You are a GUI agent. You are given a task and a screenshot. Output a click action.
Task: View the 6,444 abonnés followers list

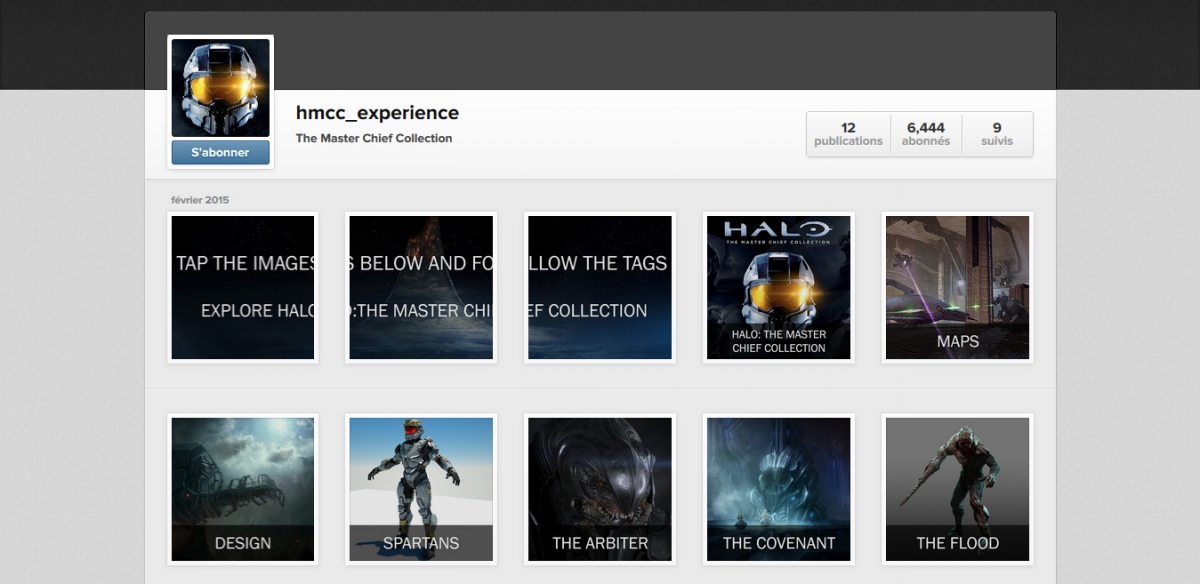point(926,134)
